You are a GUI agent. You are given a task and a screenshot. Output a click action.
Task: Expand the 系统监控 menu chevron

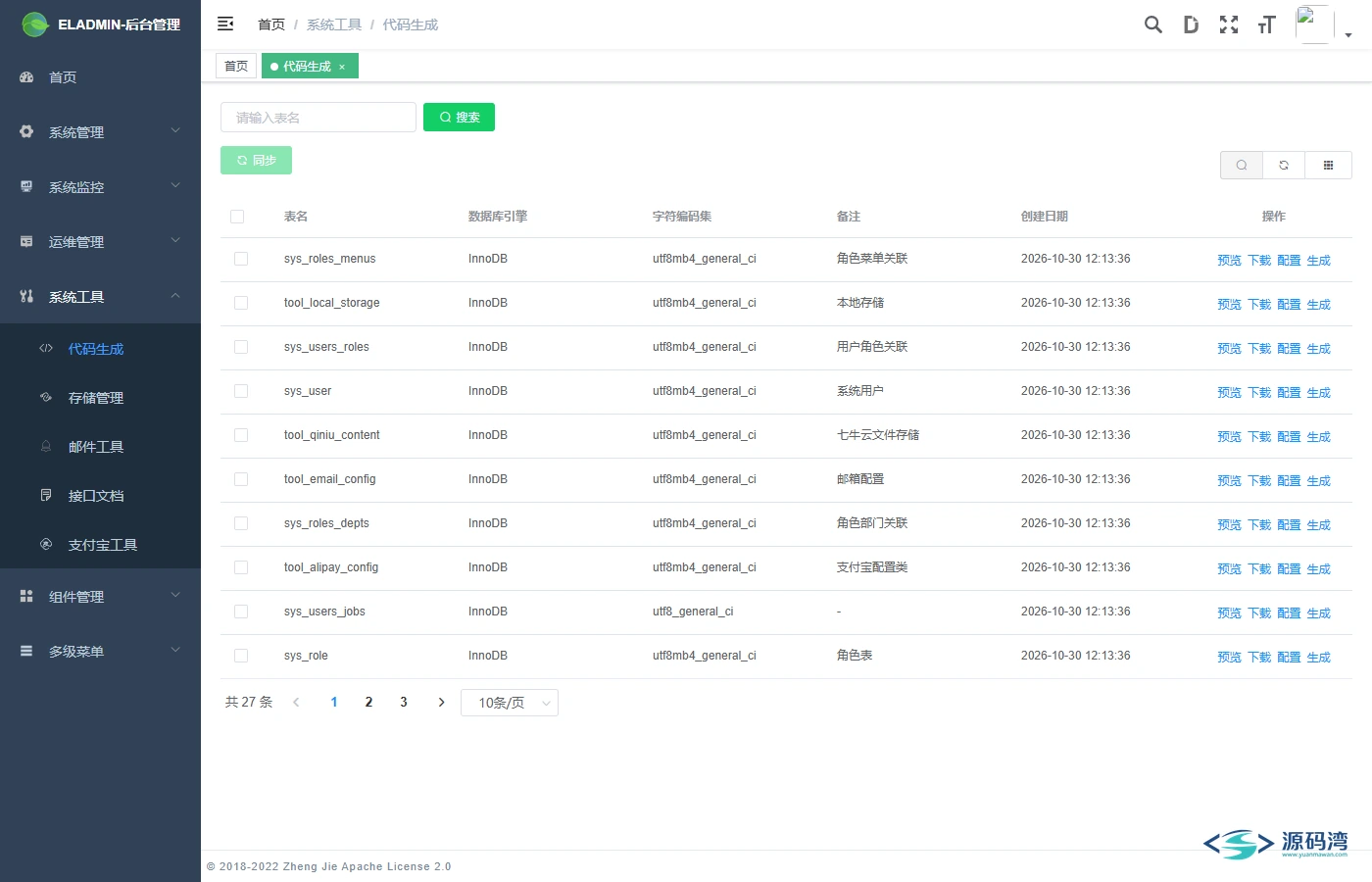coord(175,185)
